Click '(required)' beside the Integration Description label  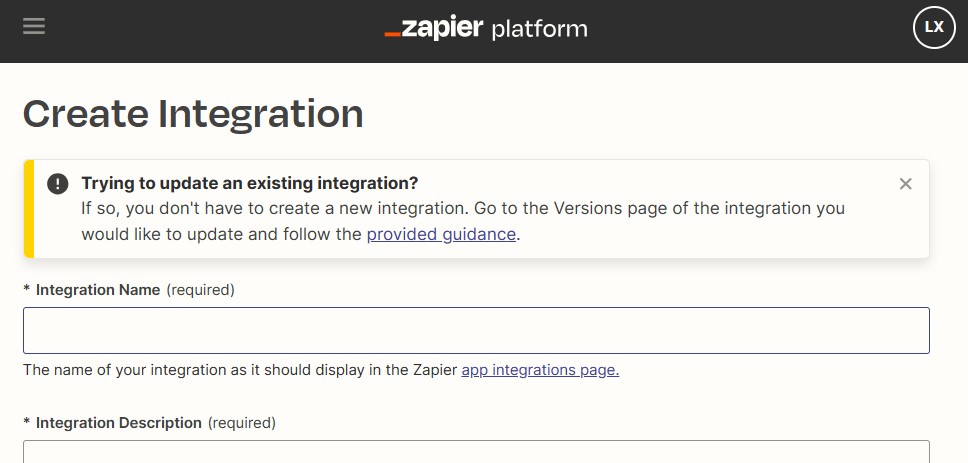point(241,423)
